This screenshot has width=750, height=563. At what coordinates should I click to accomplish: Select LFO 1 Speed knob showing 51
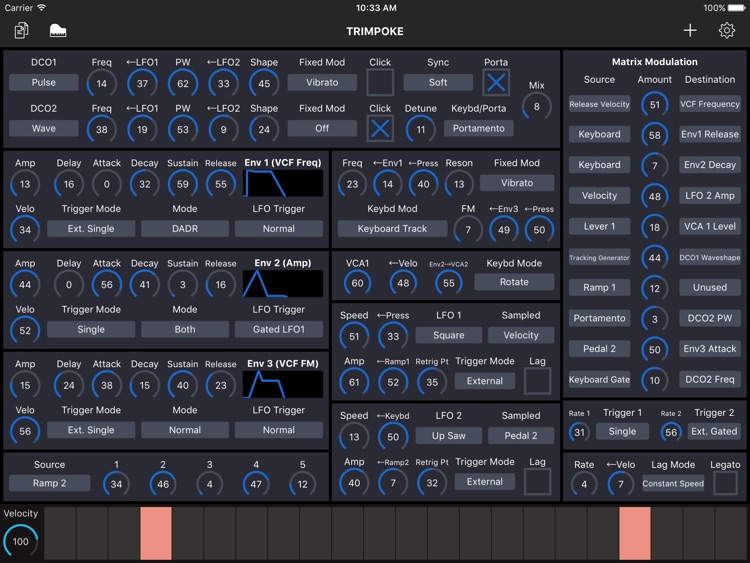point(354,336)
